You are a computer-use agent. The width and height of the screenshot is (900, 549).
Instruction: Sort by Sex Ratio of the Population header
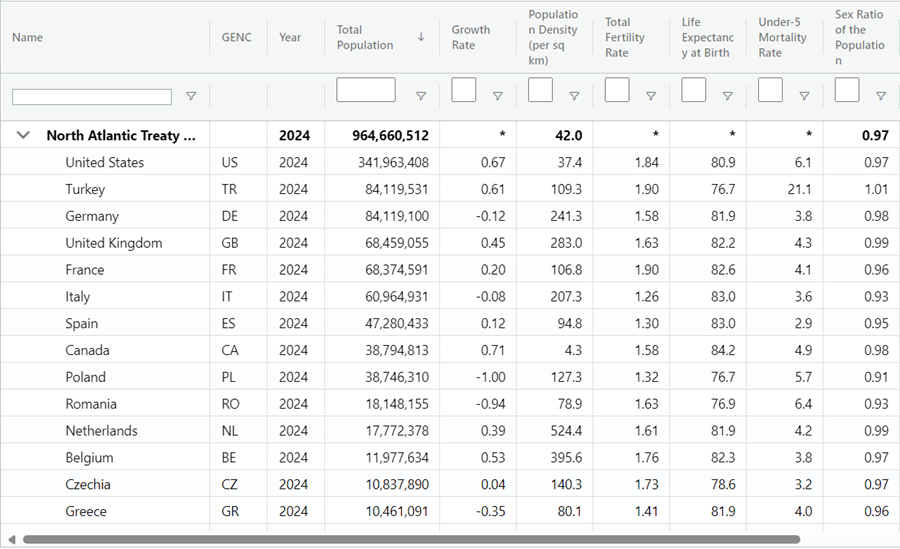tap(859, 37)
